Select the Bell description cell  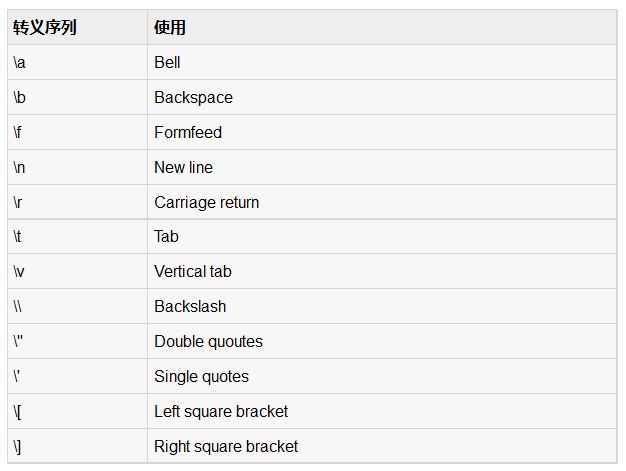[167, 62]
